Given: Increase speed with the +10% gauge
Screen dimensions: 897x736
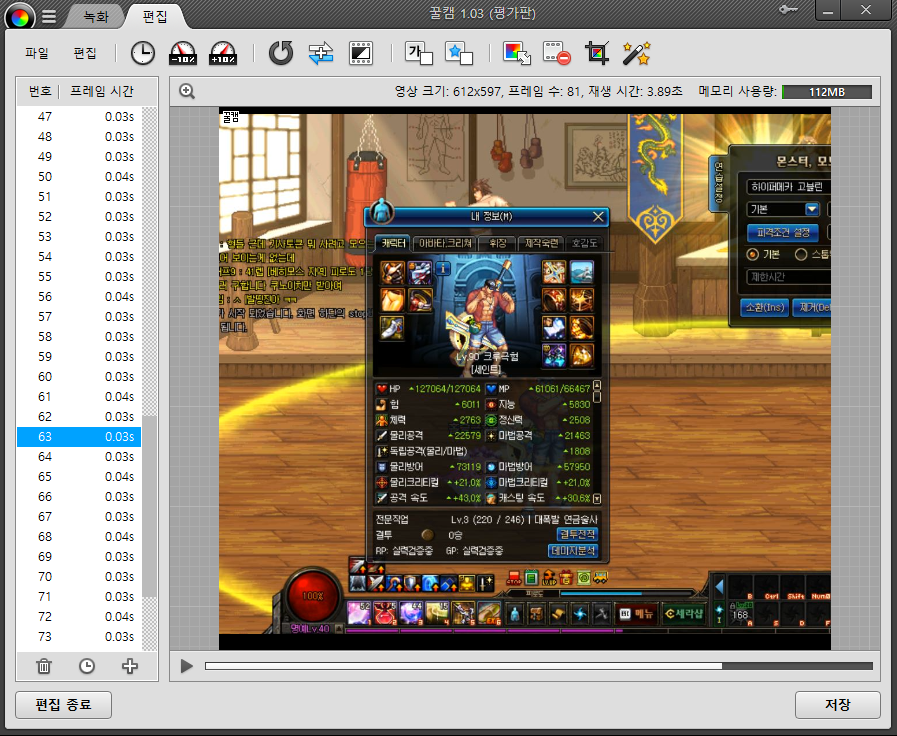Looking at the screenshot, I should pyautogui.click(x=223, y=53).
